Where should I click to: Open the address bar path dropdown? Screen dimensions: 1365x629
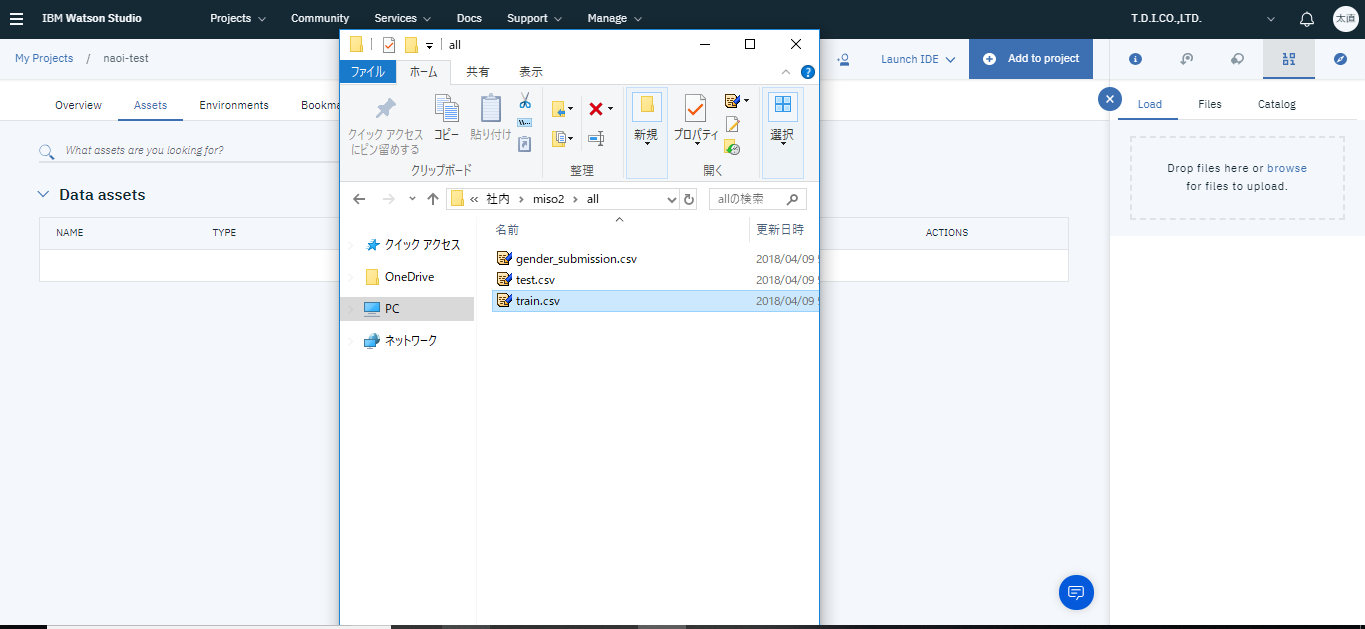coord(671,199)
